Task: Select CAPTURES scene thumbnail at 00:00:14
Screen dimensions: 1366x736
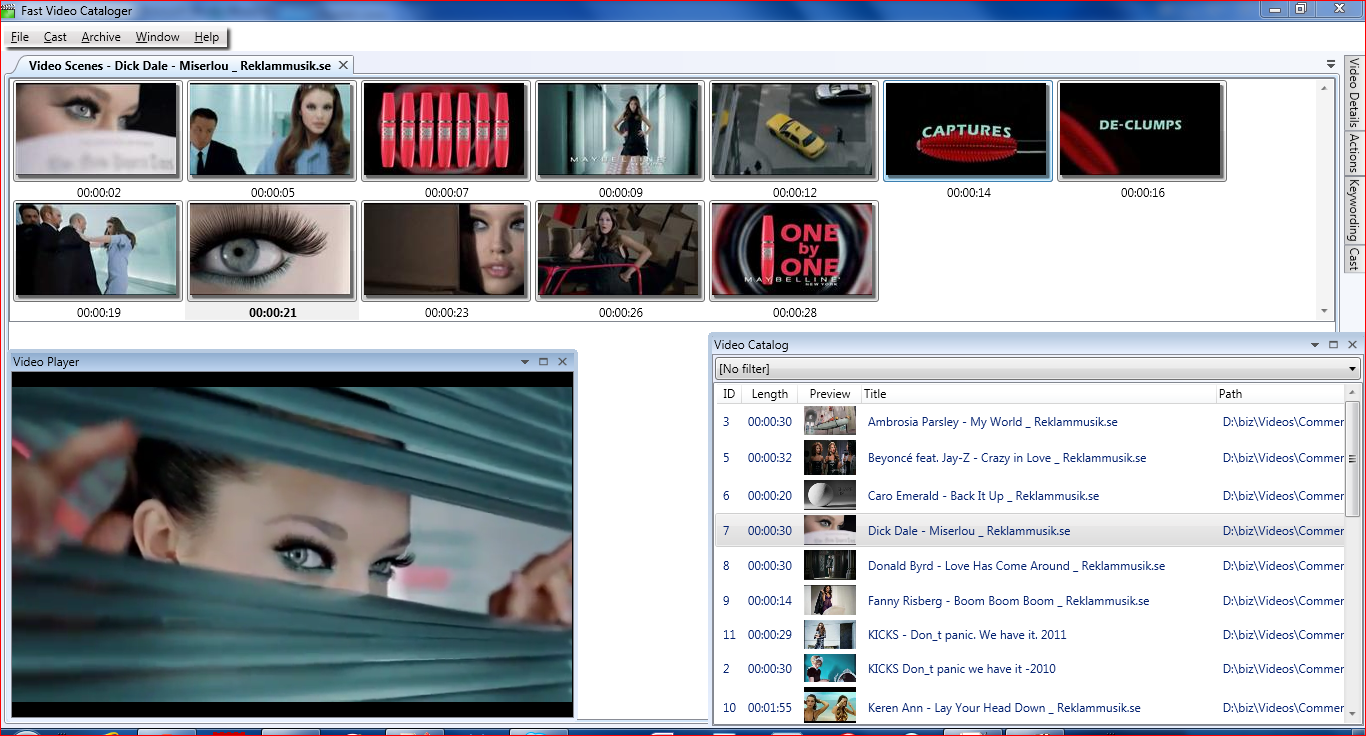Action: [x=967, y=131]
